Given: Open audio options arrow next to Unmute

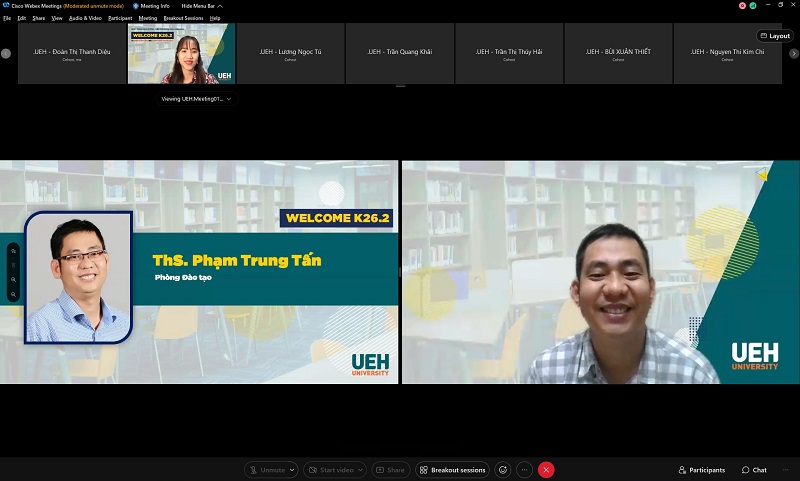Looking at the screenshot, I should (292, 470).
